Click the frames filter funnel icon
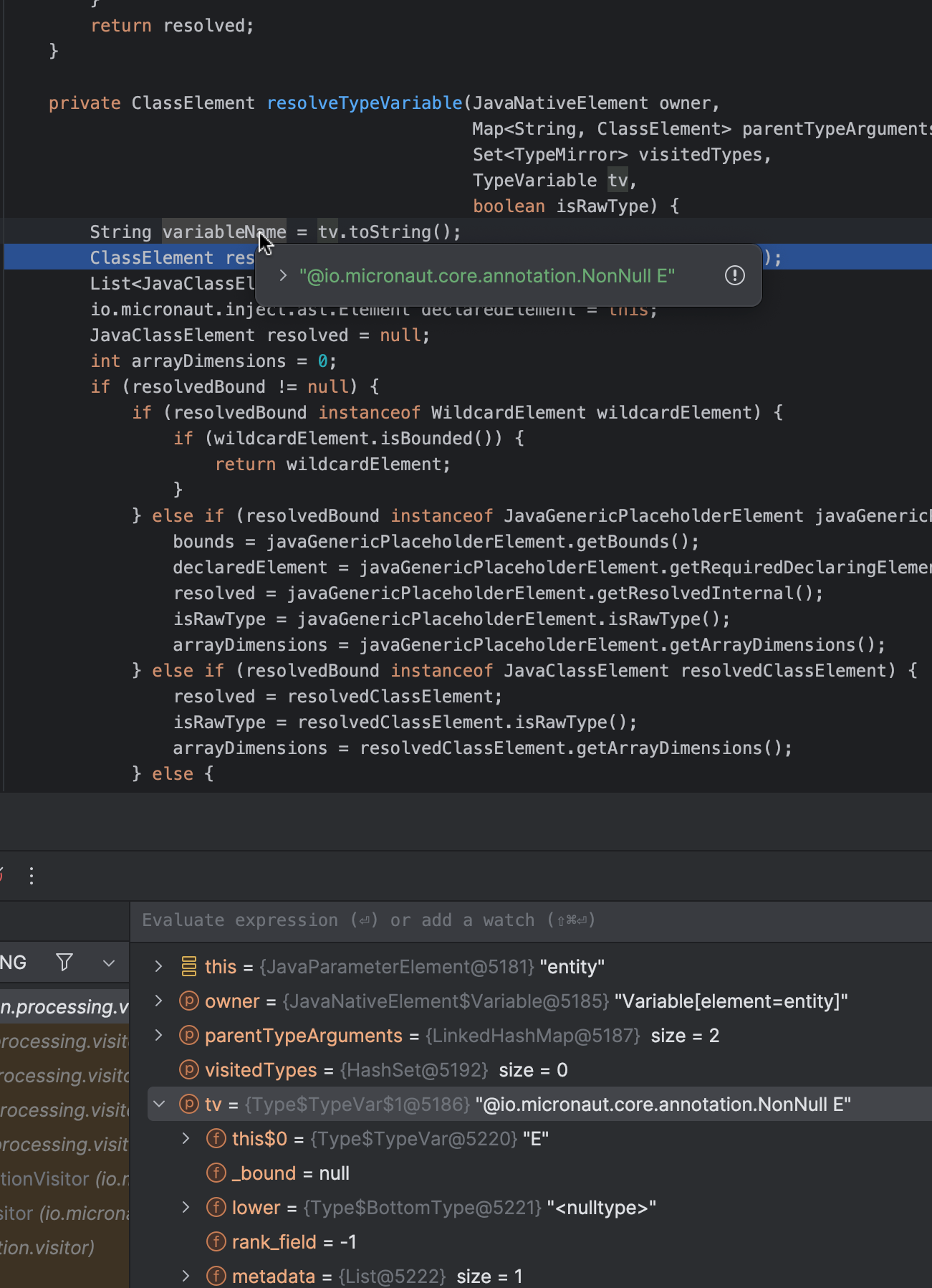Image resolution: width=932 pixels, height=1288 pixels. 64,962
